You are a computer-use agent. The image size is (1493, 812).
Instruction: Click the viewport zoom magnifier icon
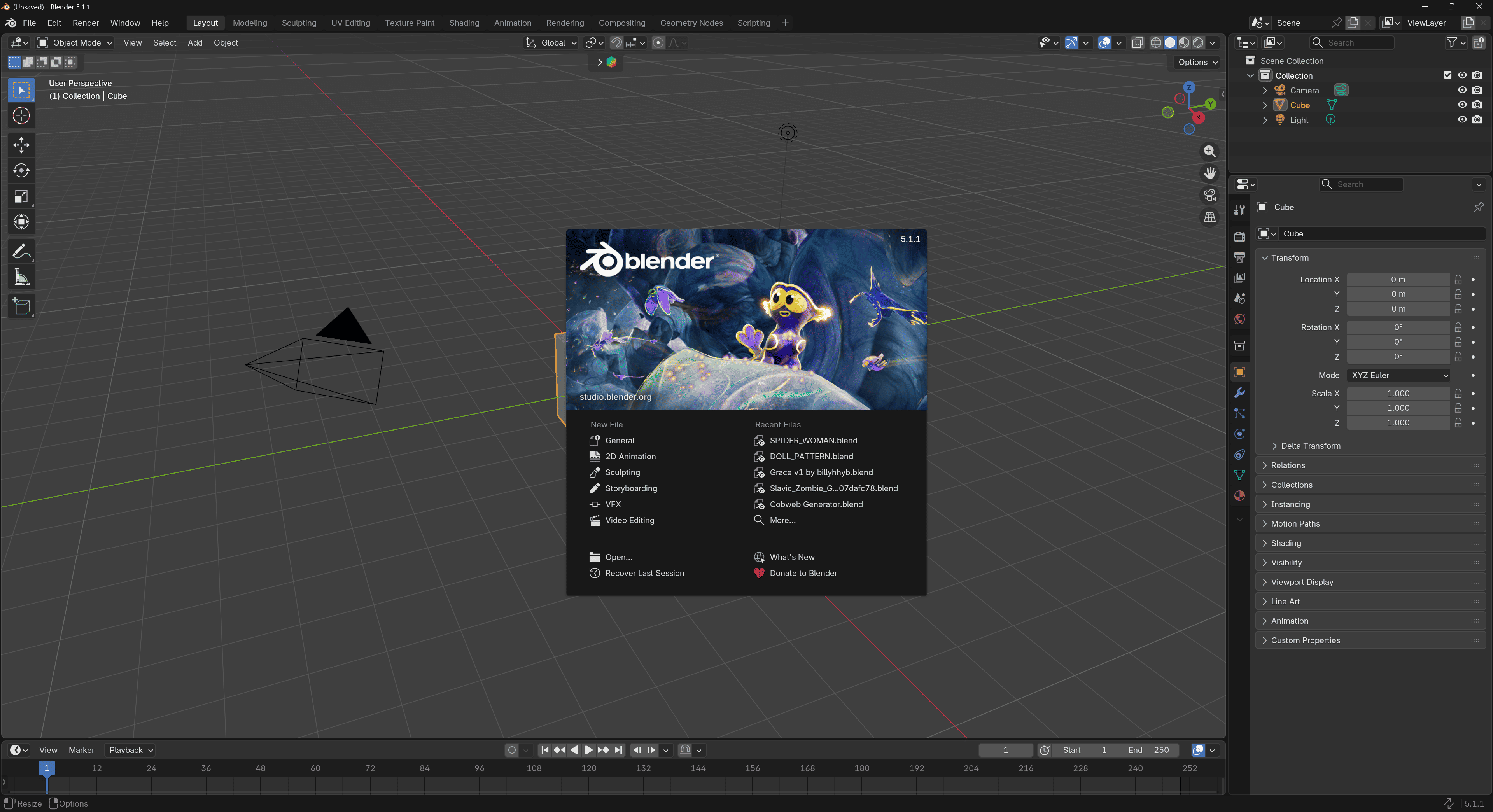1209,151
